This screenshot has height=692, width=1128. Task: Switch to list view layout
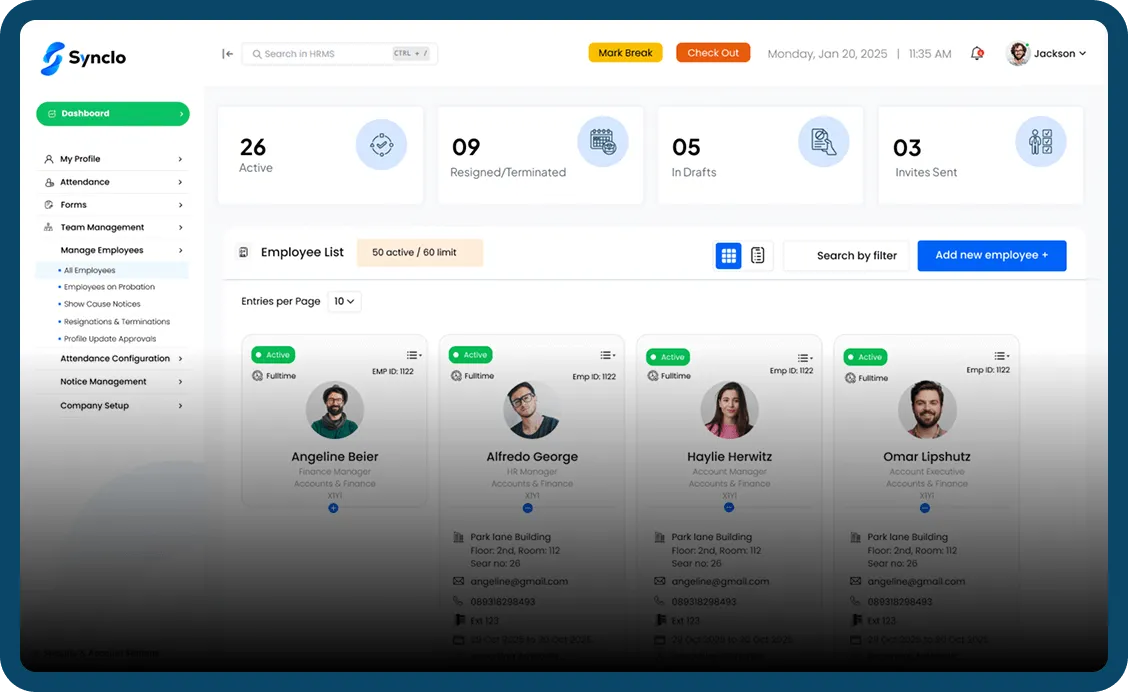(x=758, y=256)
